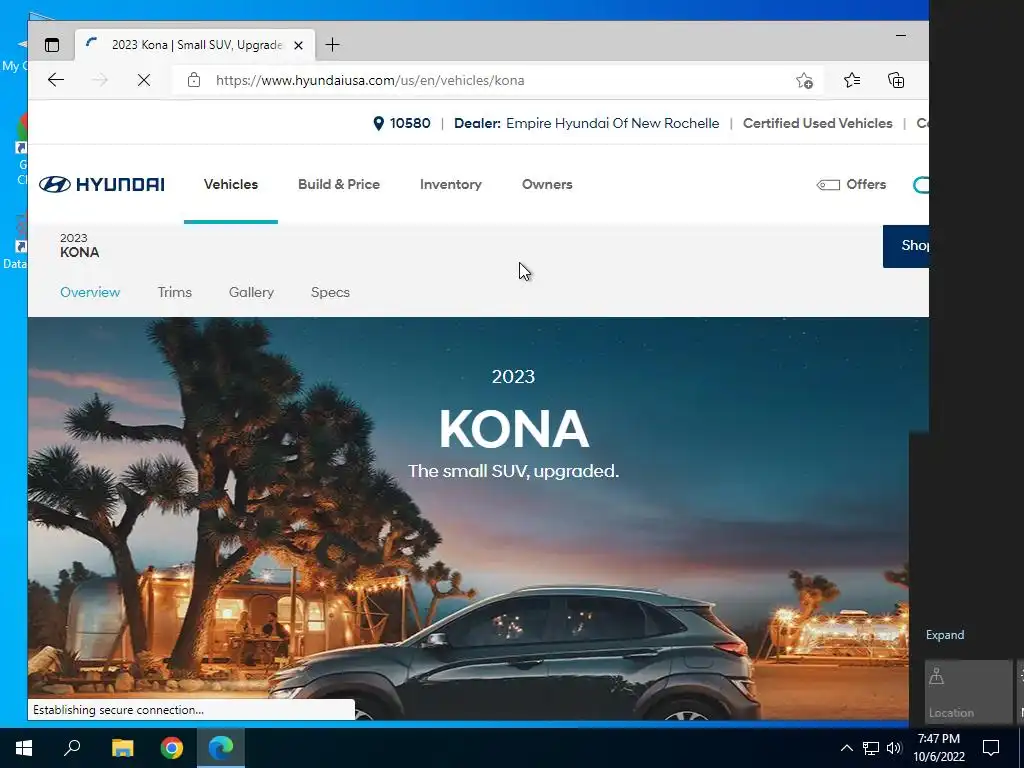Open a new tab with plus icon
Screen dimensions: 1024x768
click(x=332, y=44)
